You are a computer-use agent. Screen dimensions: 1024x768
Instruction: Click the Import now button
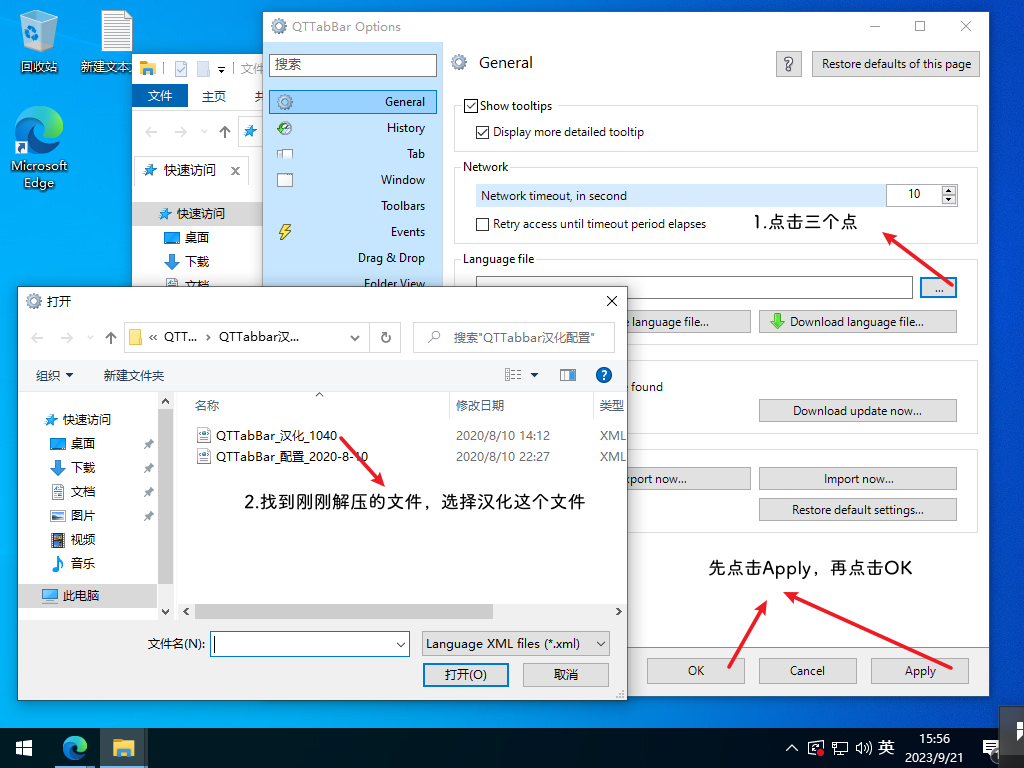click(x=857, y=479)
